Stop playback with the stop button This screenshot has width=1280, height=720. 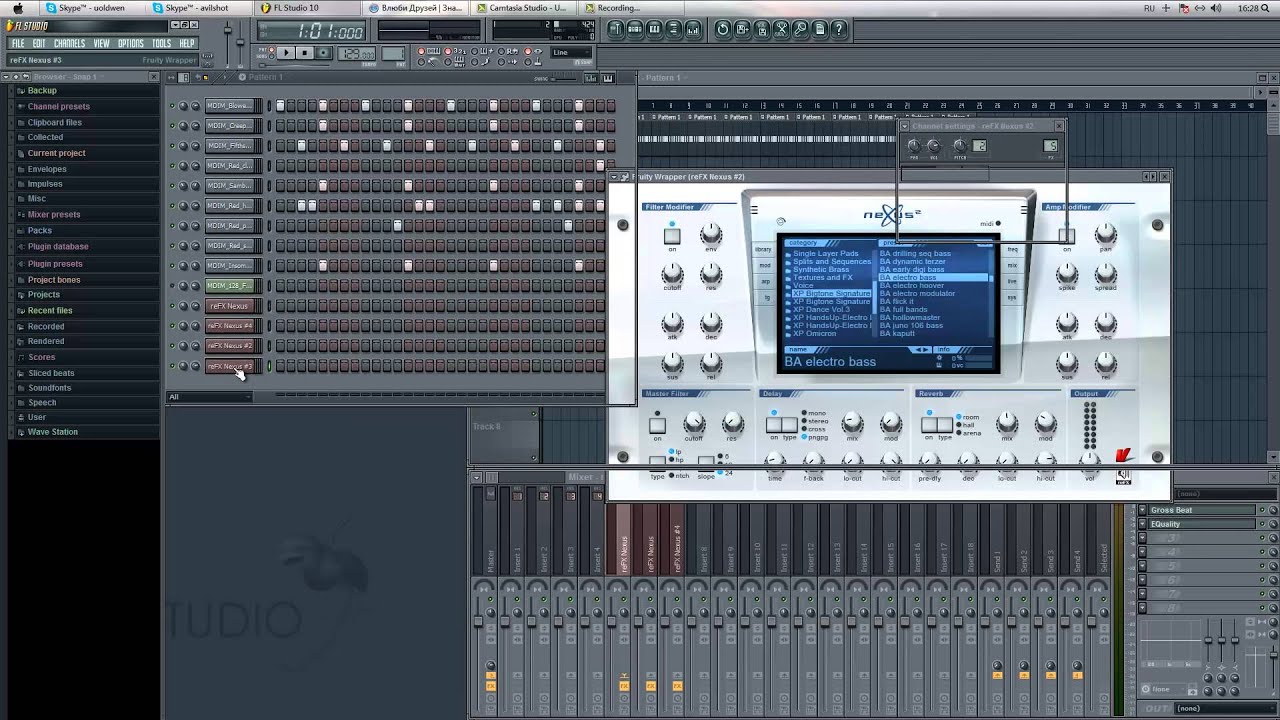(304, 52)
